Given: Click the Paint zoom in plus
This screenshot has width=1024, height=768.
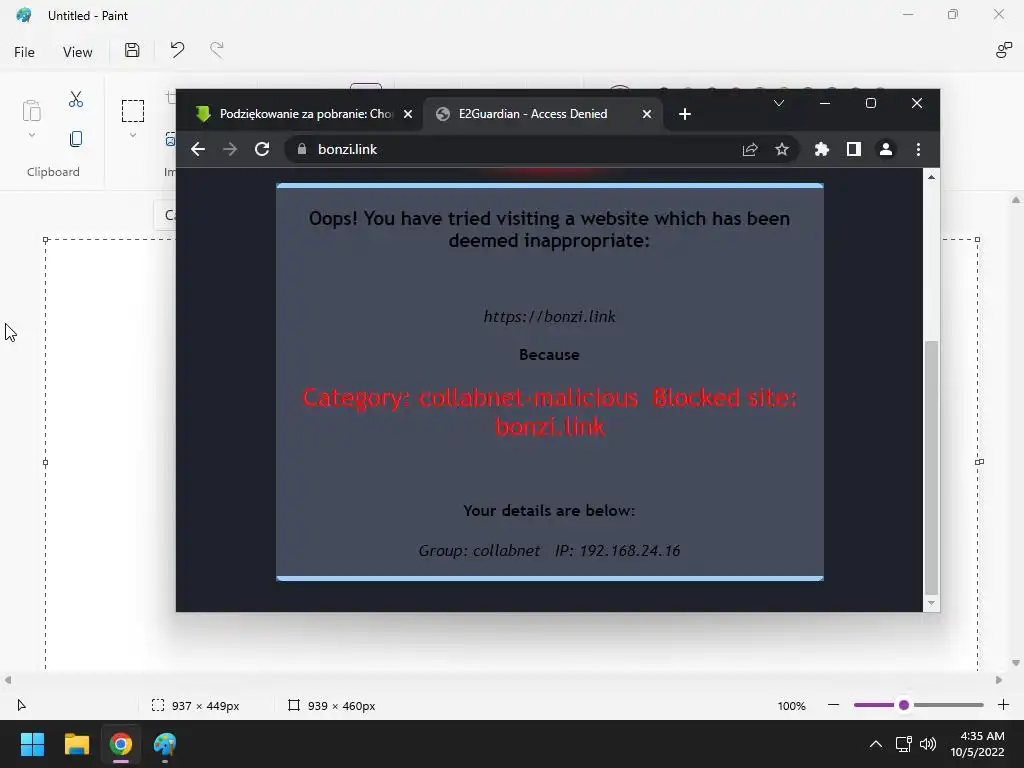Looking at the screenshot, I should pyautogui.click(x=1004, y=705).
